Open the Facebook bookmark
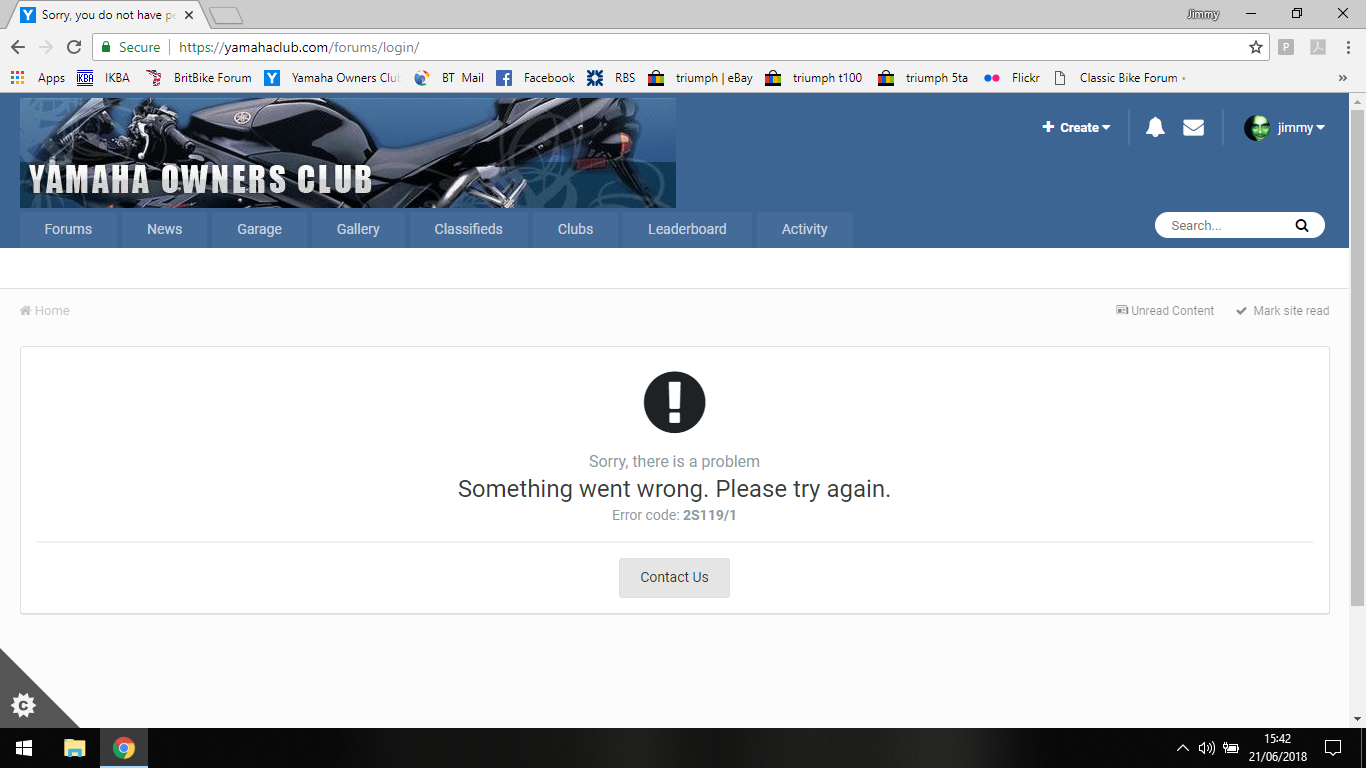The width and height of the screenshot is (1366, 768). coord(536,78)
